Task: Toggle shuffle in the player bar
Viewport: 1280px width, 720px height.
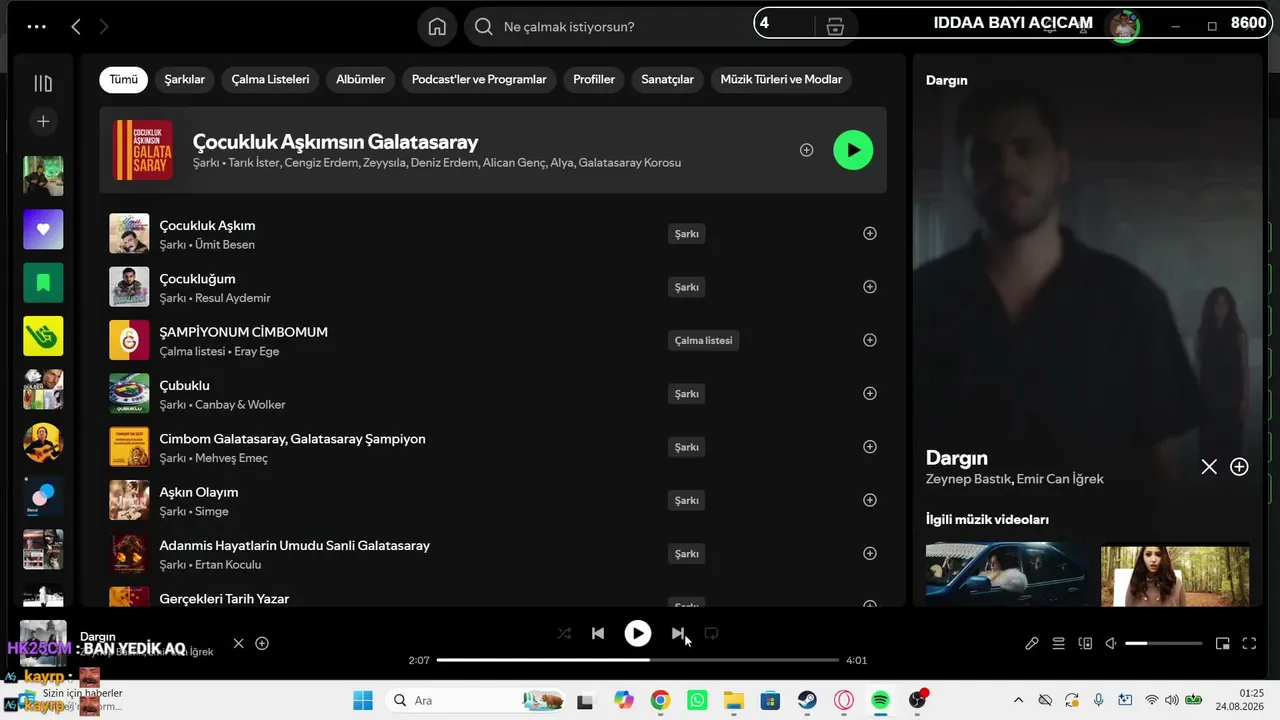Action: 564,633
